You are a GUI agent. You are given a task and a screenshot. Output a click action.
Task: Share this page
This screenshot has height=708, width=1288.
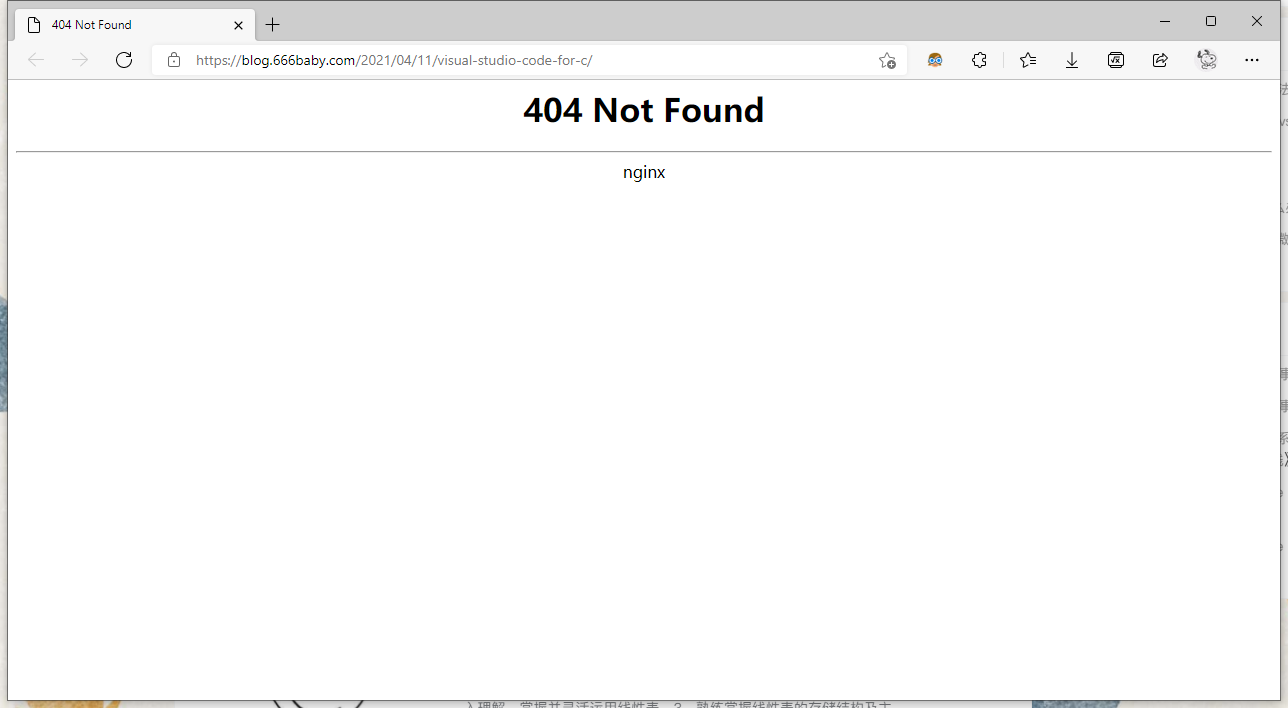click(1160, 60)
